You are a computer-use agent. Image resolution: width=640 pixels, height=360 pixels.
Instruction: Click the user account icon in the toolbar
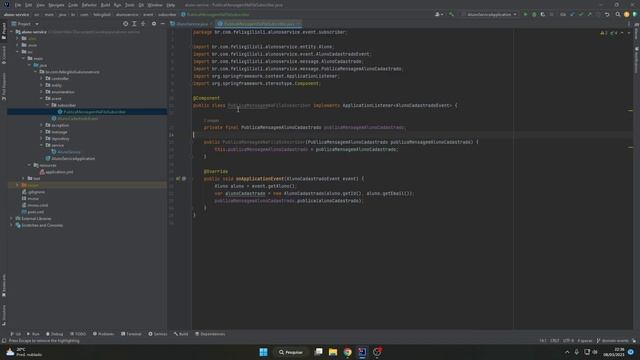(439, 14)
